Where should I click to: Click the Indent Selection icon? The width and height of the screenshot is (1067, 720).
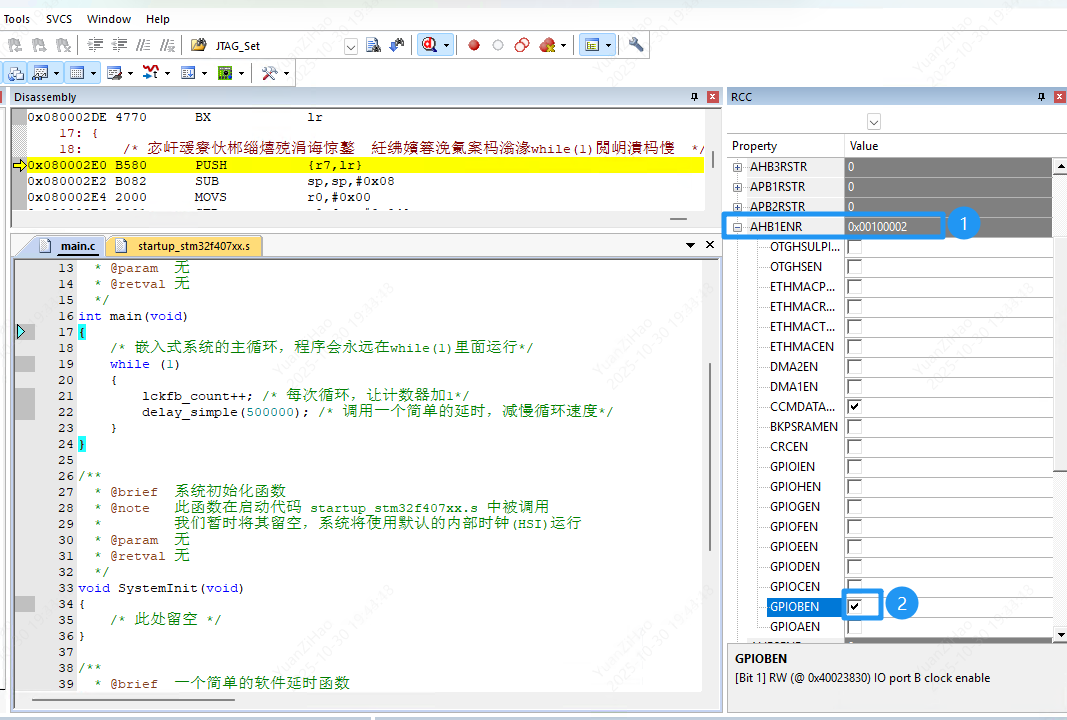pos(95,45)
